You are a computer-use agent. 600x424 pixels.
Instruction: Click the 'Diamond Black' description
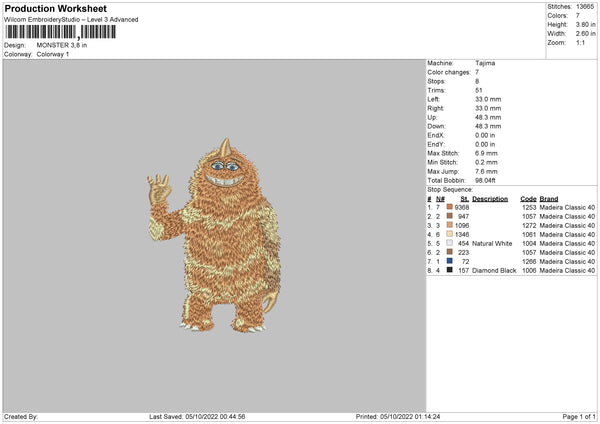coord(494,271)
